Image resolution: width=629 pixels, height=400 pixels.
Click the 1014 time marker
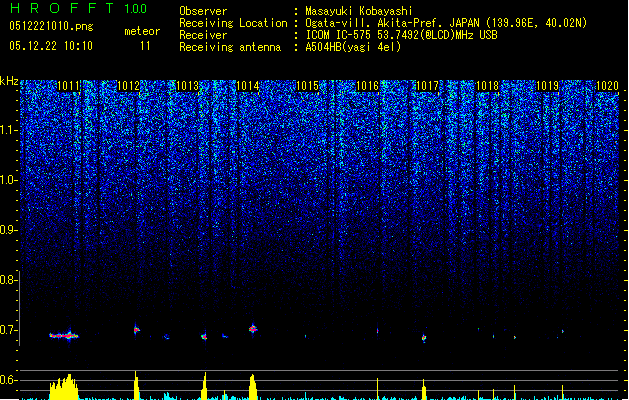248,86
